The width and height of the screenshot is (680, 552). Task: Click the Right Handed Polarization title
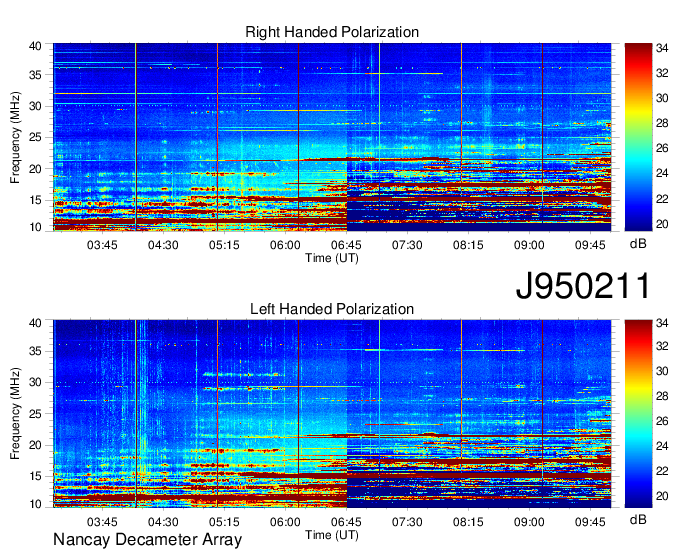[x=332, y=32]
